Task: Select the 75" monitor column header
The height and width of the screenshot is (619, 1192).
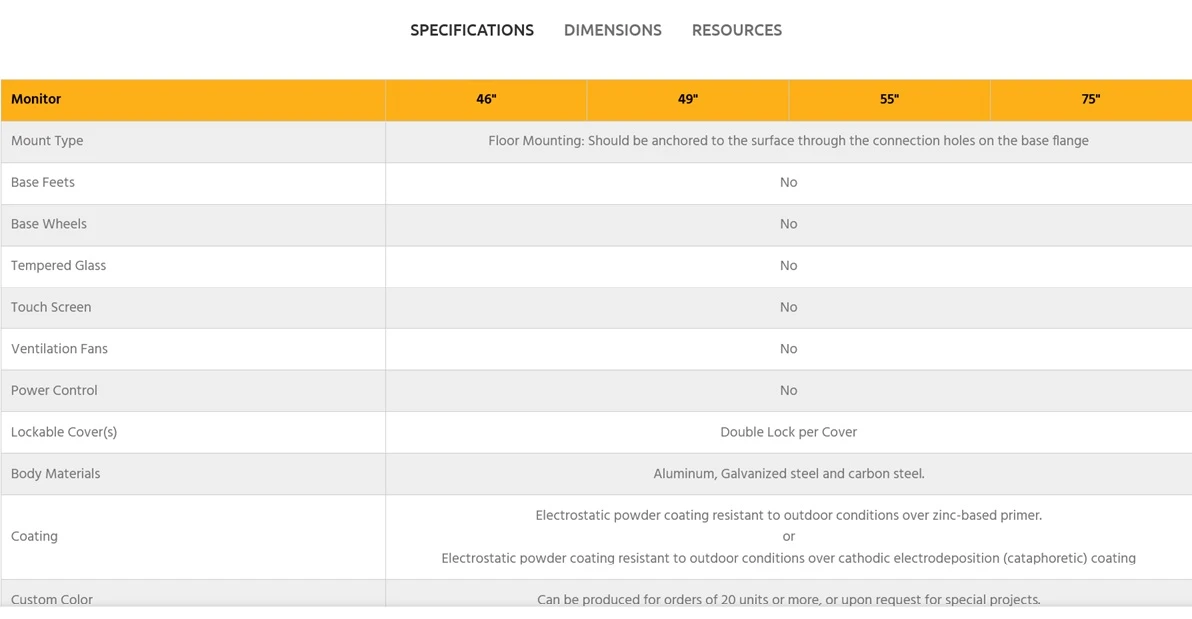Action: (1090, 99)
